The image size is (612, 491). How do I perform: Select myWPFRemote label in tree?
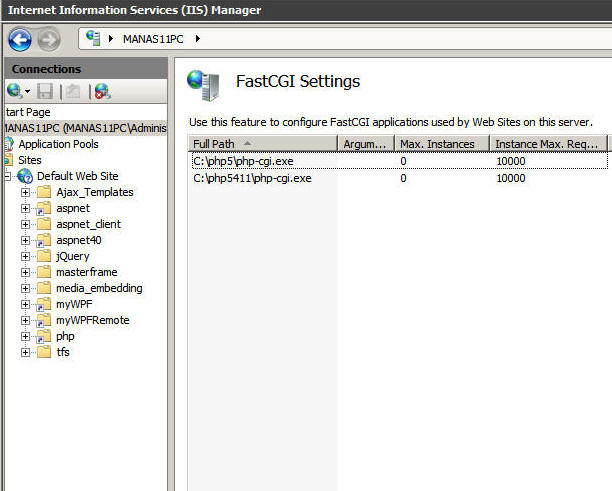coord(93,320)
